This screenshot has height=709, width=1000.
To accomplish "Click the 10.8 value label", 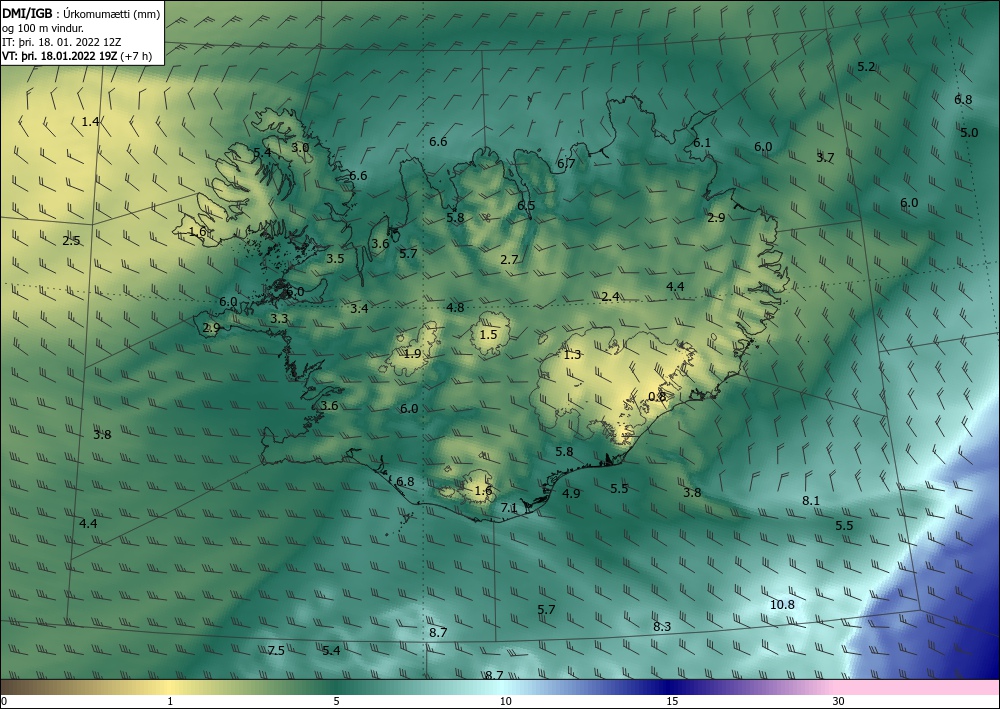I will pyautogui.click(x=783, y=605).
